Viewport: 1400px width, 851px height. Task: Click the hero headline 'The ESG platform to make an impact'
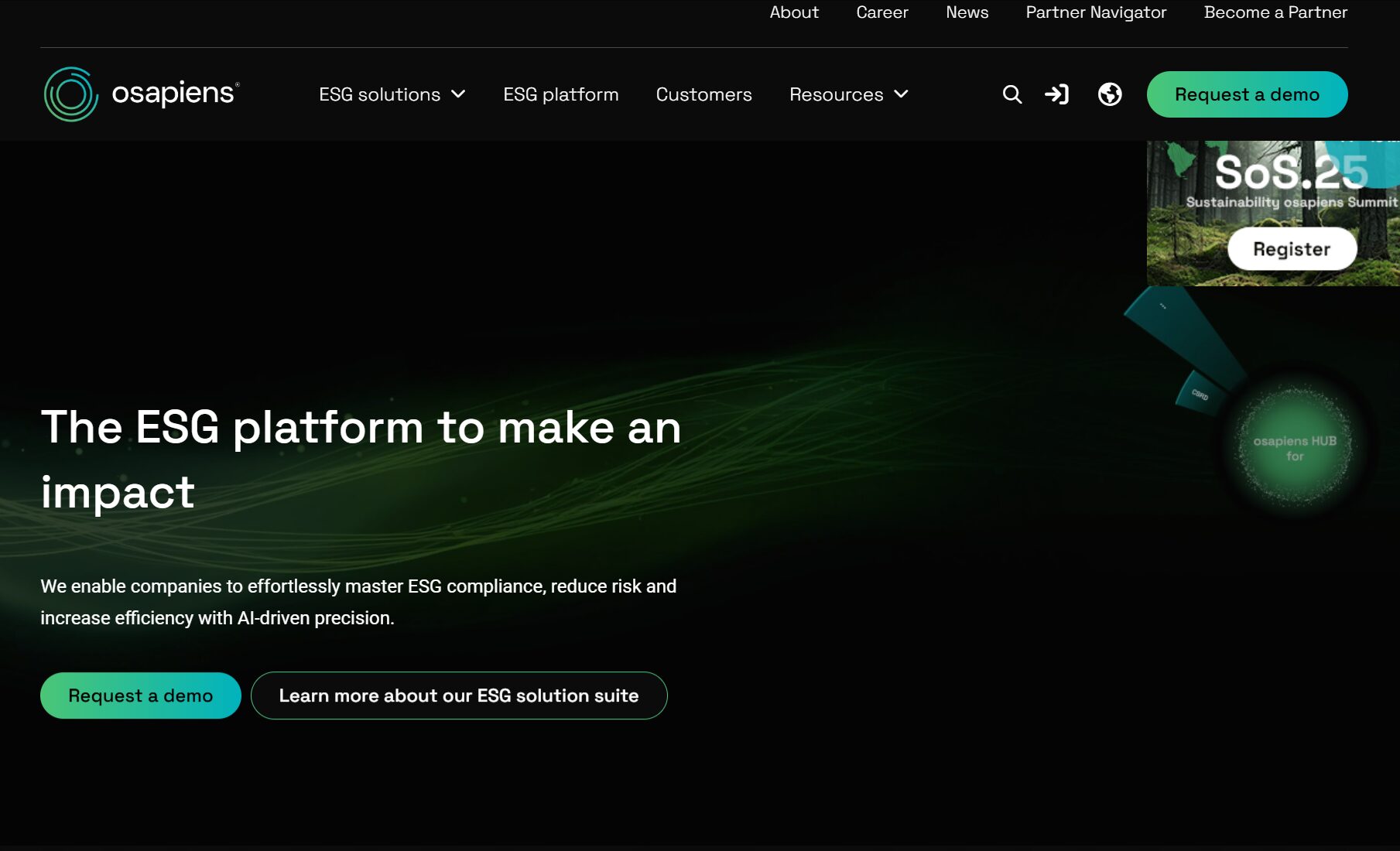pos(361,460)
